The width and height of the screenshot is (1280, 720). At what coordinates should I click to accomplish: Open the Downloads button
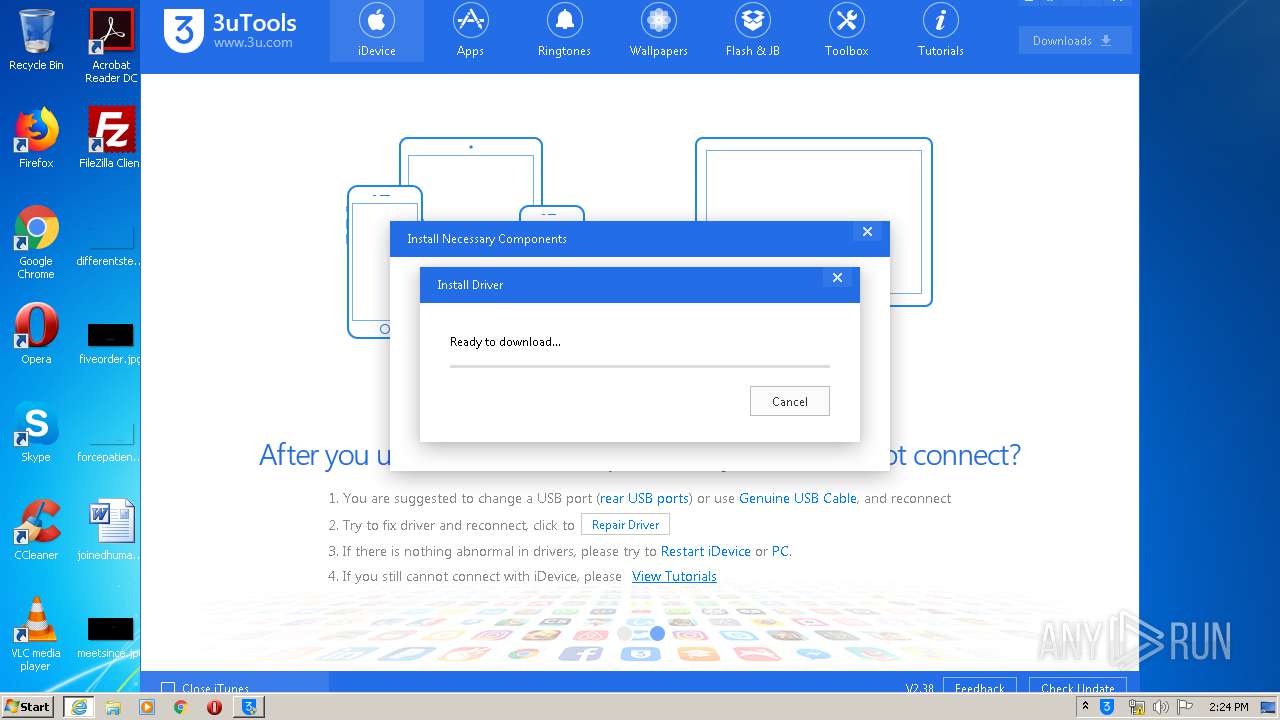click(x=1075, y=40)
